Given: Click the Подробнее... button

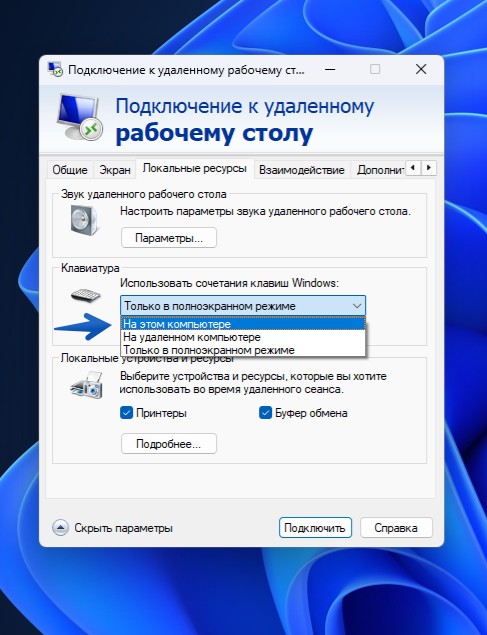Looking at the screenshot, I should pos(169,444).
